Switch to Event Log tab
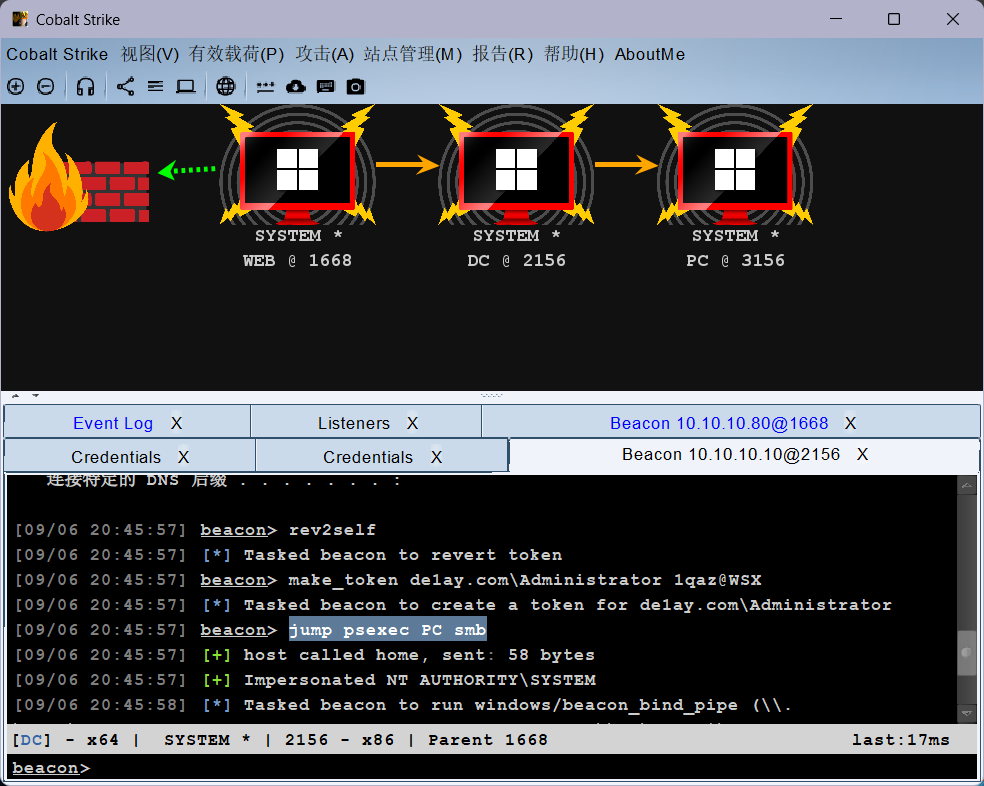 (113, 423)
